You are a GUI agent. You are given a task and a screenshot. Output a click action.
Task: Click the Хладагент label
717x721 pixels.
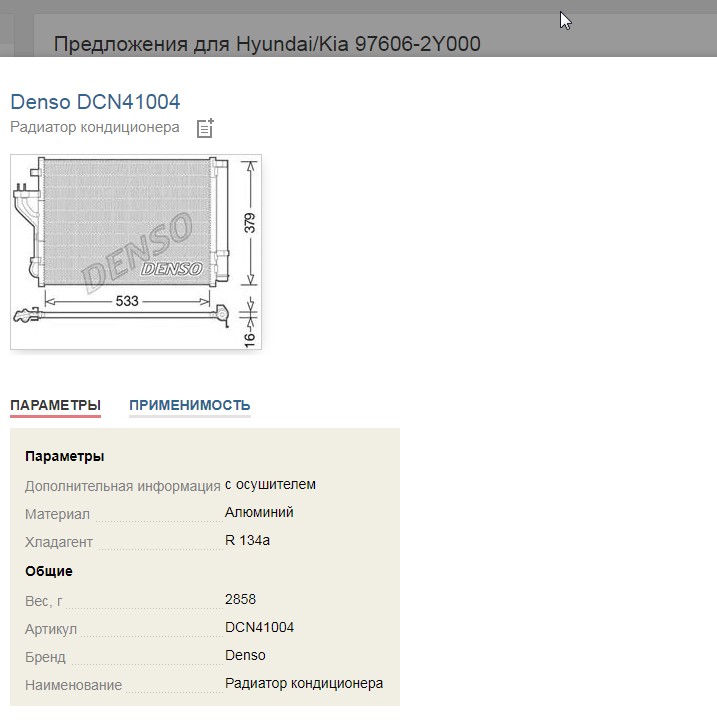pos(58,542)
